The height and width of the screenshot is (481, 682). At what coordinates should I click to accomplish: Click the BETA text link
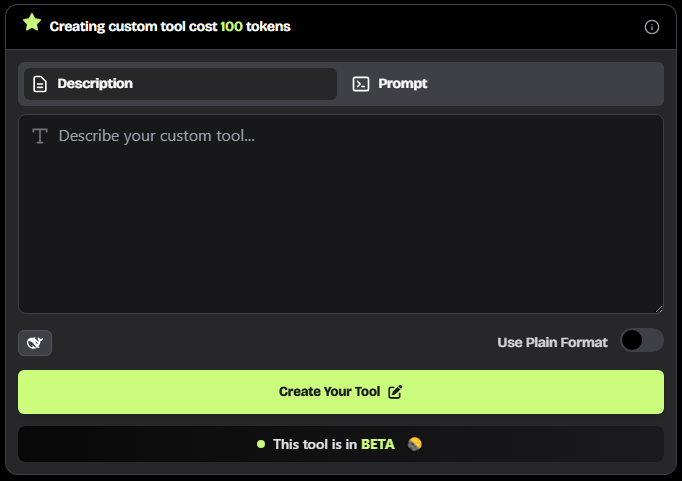(378, 444)
